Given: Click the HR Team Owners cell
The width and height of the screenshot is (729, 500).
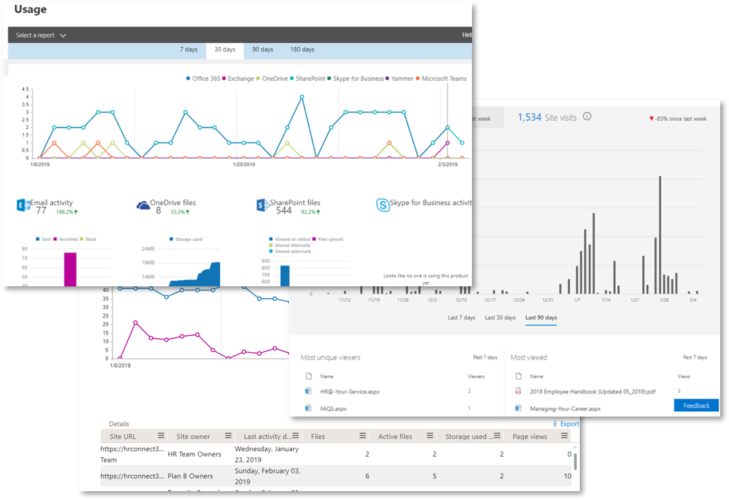Looking at the screenshot, I should click(194, 454).
